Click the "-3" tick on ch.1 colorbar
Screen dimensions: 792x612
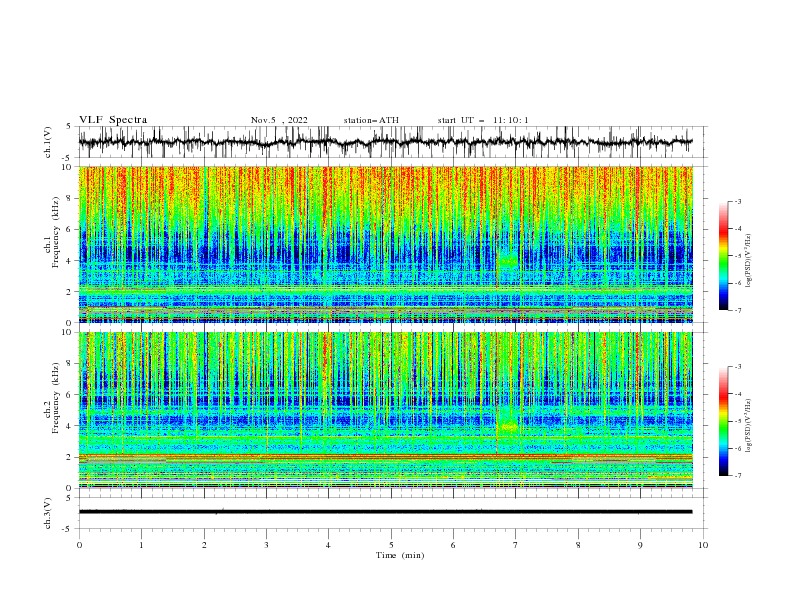(x=738, y=201)
